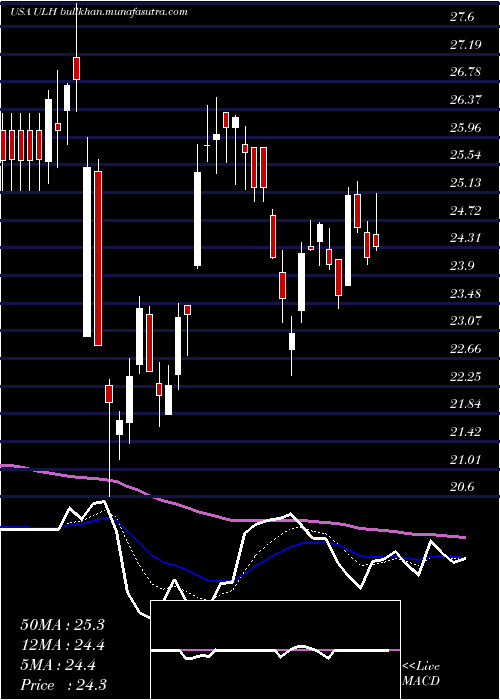Screen dimensions: 500x700
Task: Click the tallest white candlestick near the chart's left
Action: (x=87, y=251)
